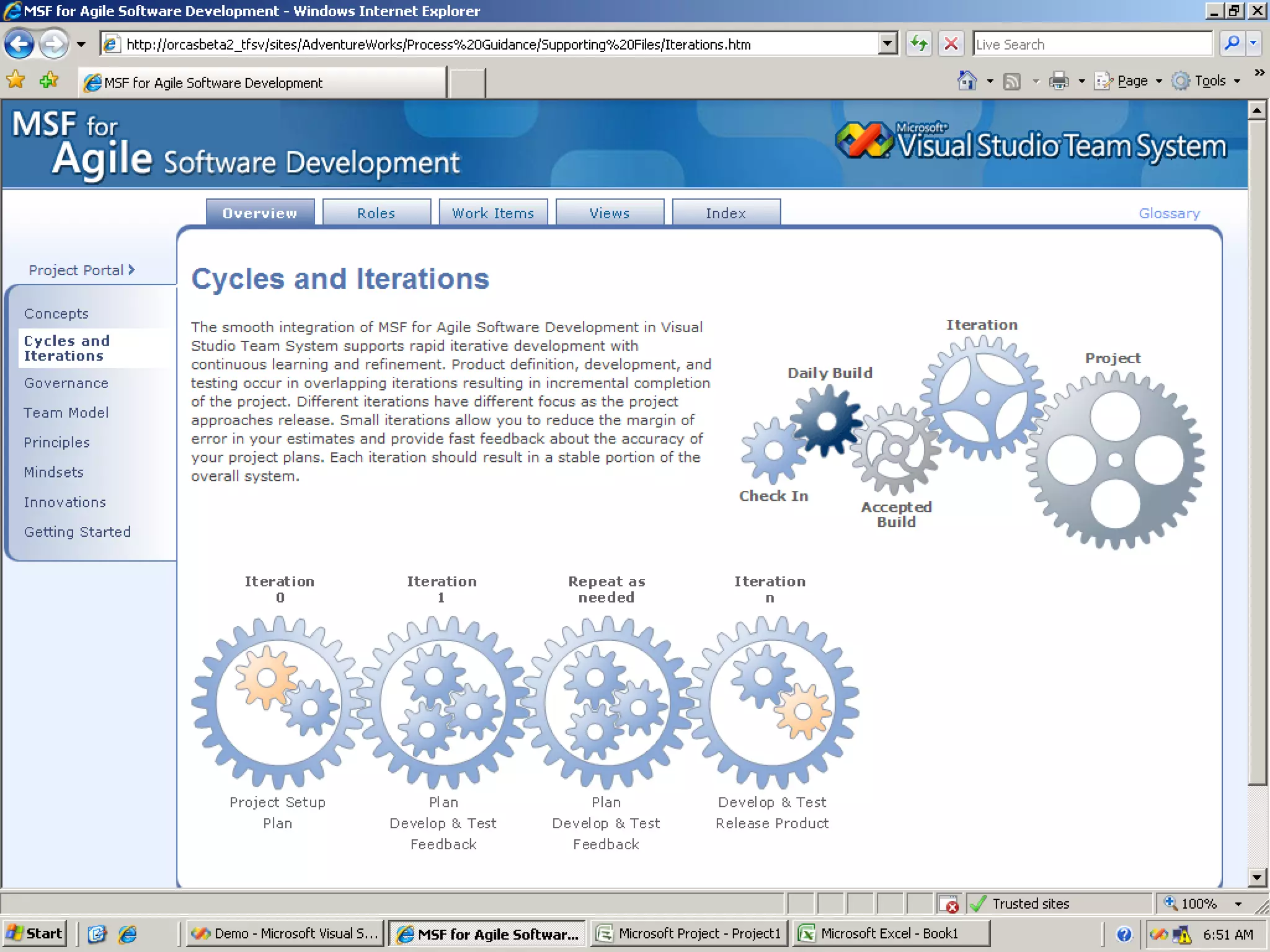
Task: Click the Home toolbar icon
Action: pos(967,81)
